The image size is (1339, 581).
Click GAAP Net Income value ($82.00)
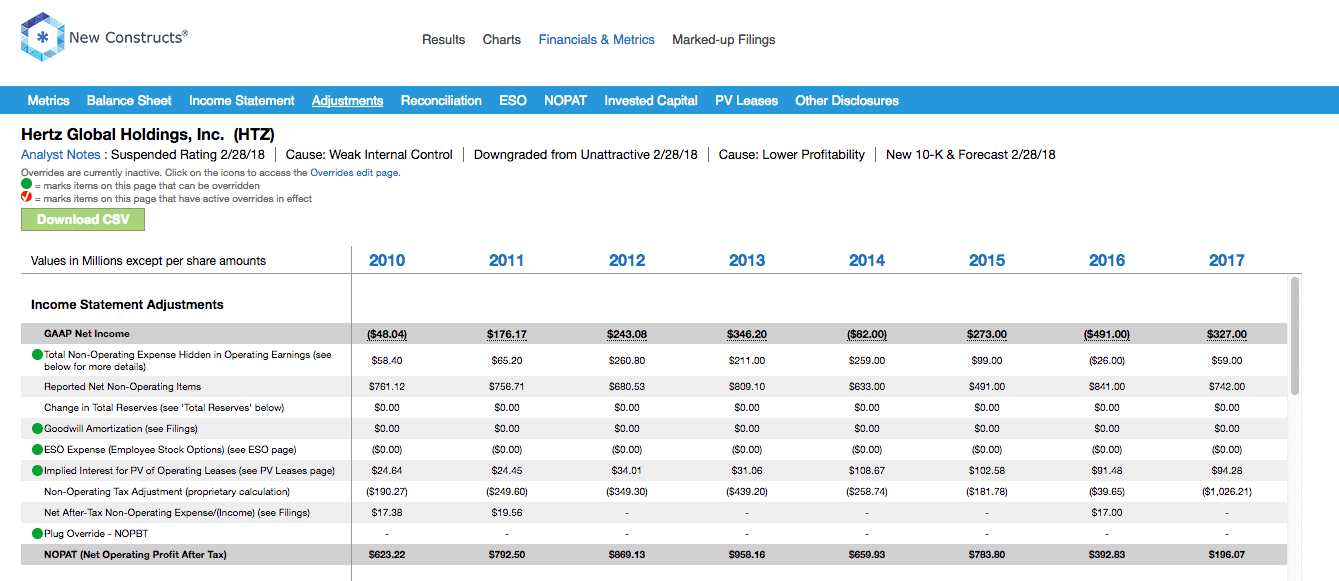click(867, 334)
